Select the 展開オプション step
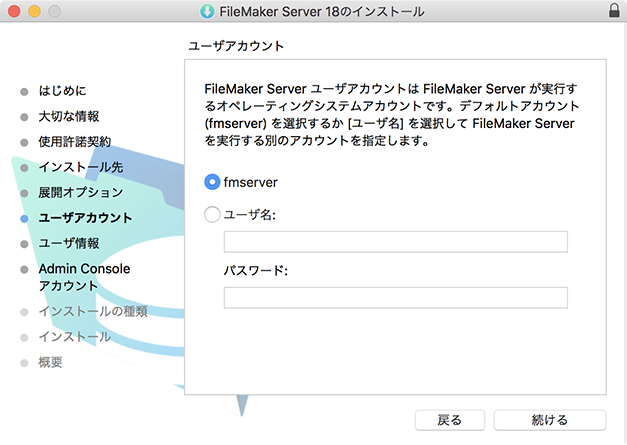The width and height of the screenshot is (627, 445). pos(81,192)
